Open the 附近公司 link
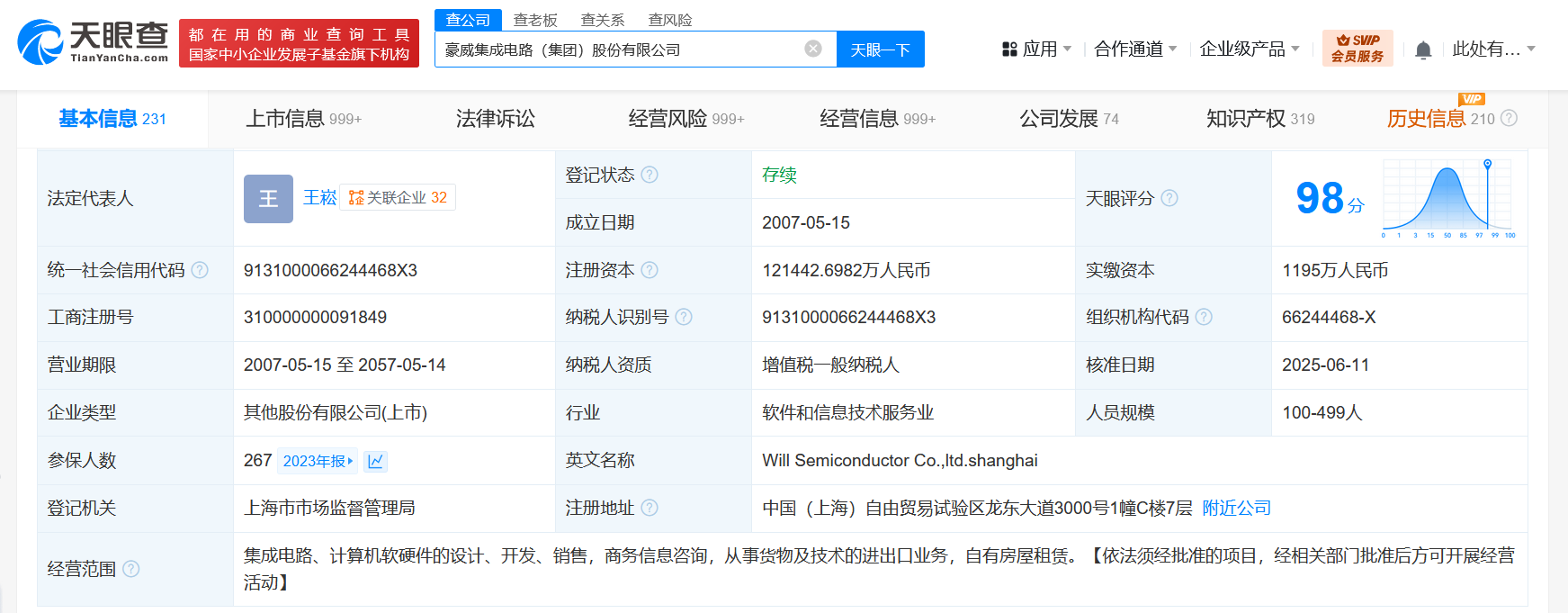 1236,509
